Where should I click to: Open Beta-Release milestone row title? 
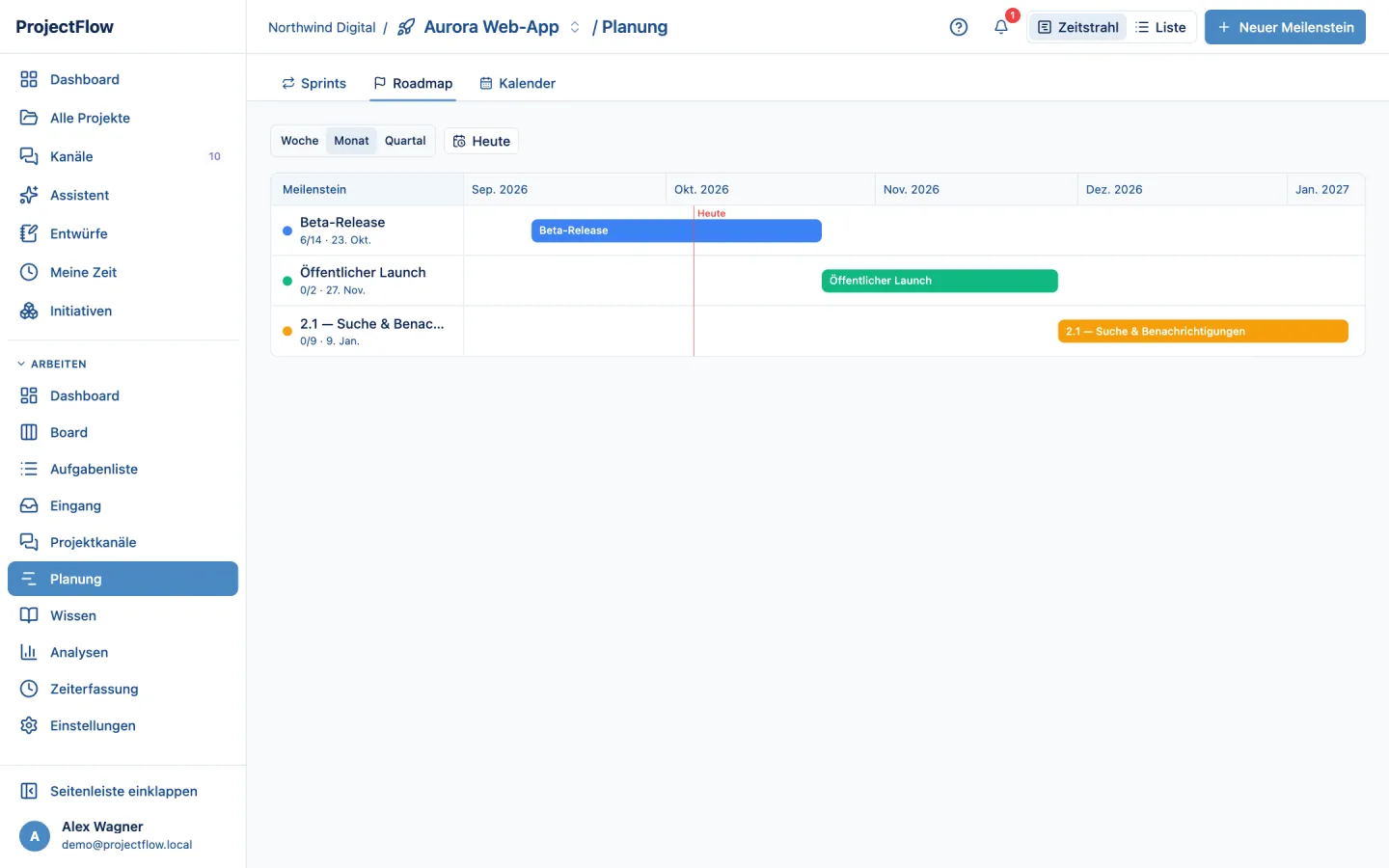coord(342,222)
